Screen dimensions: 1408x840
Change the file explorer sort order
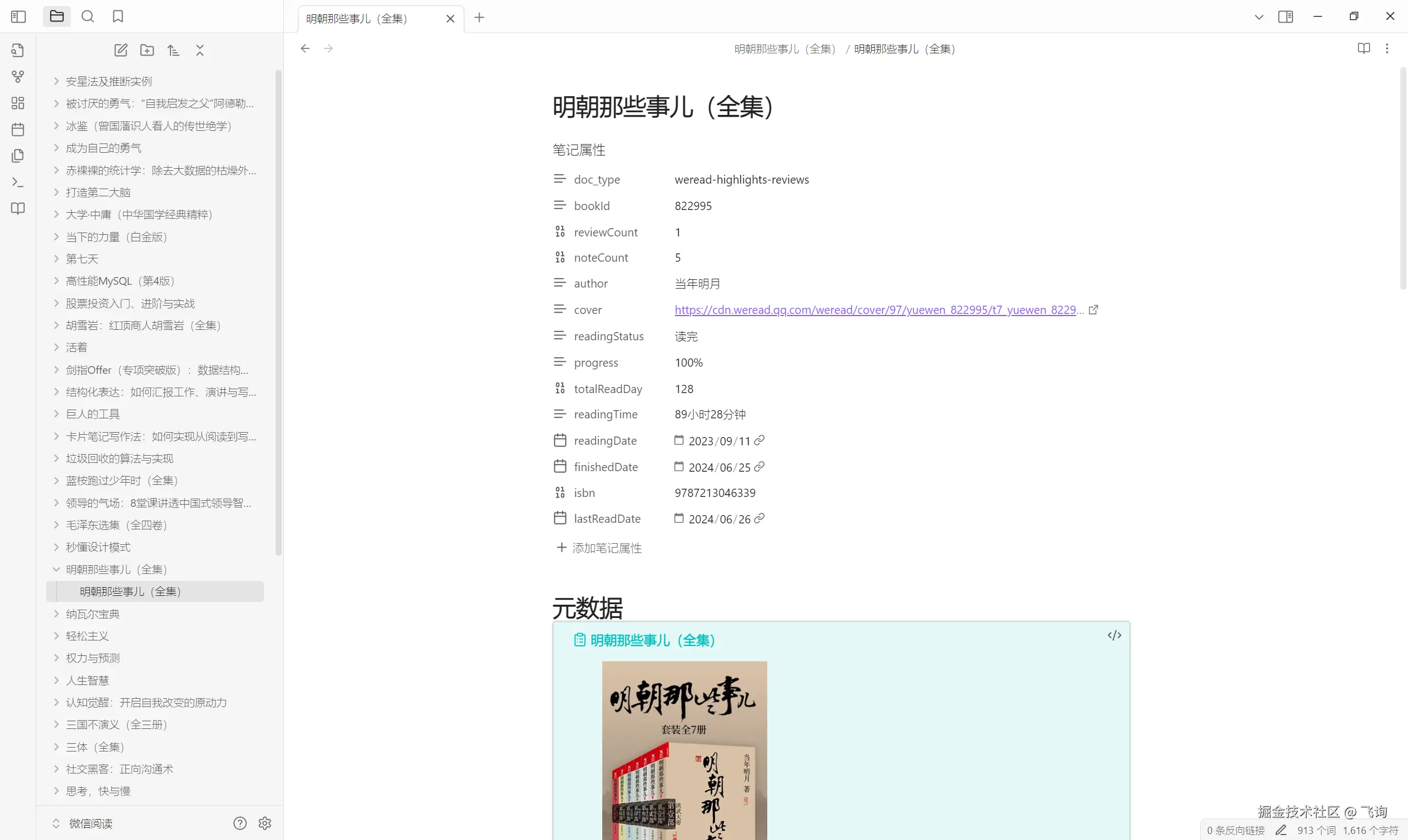[x=174, y=51]
